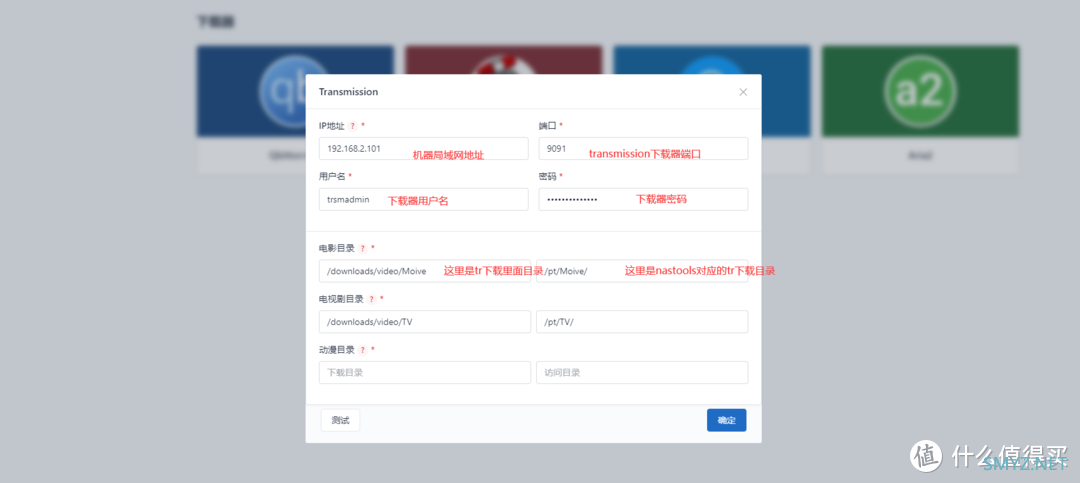This screenshot has height=483, width=1080.
Task: Focus the 用户名 field showing trsmadmin
Action: [424, 200]
